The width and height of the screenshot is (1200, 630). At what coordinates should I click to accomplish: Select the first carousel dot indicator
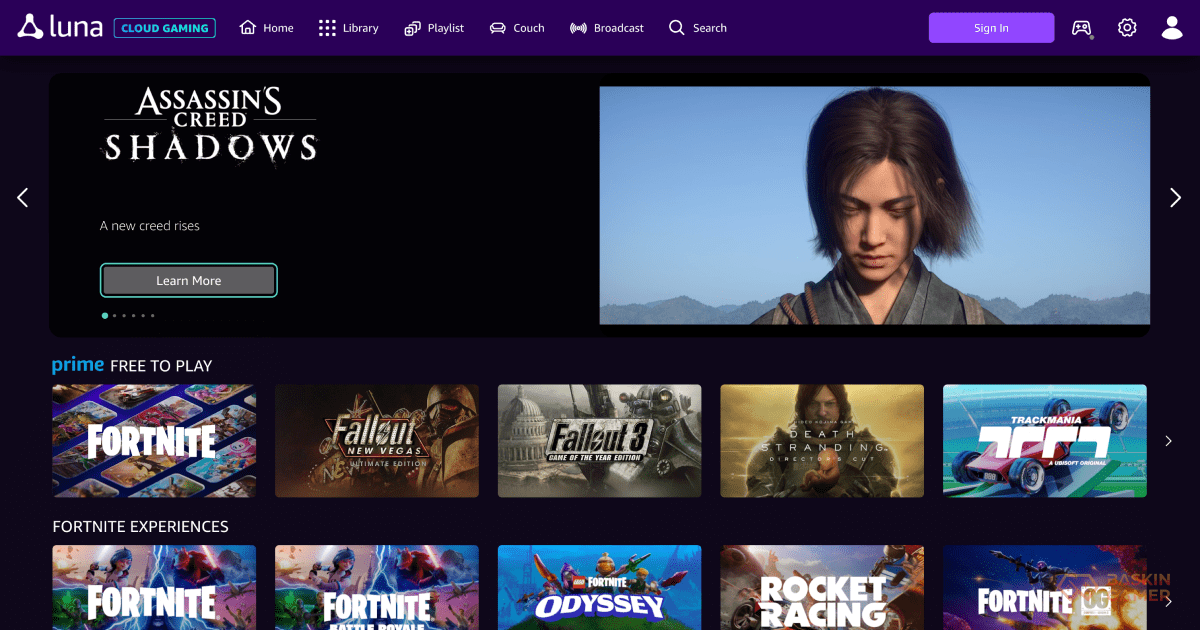pos(105,315)
